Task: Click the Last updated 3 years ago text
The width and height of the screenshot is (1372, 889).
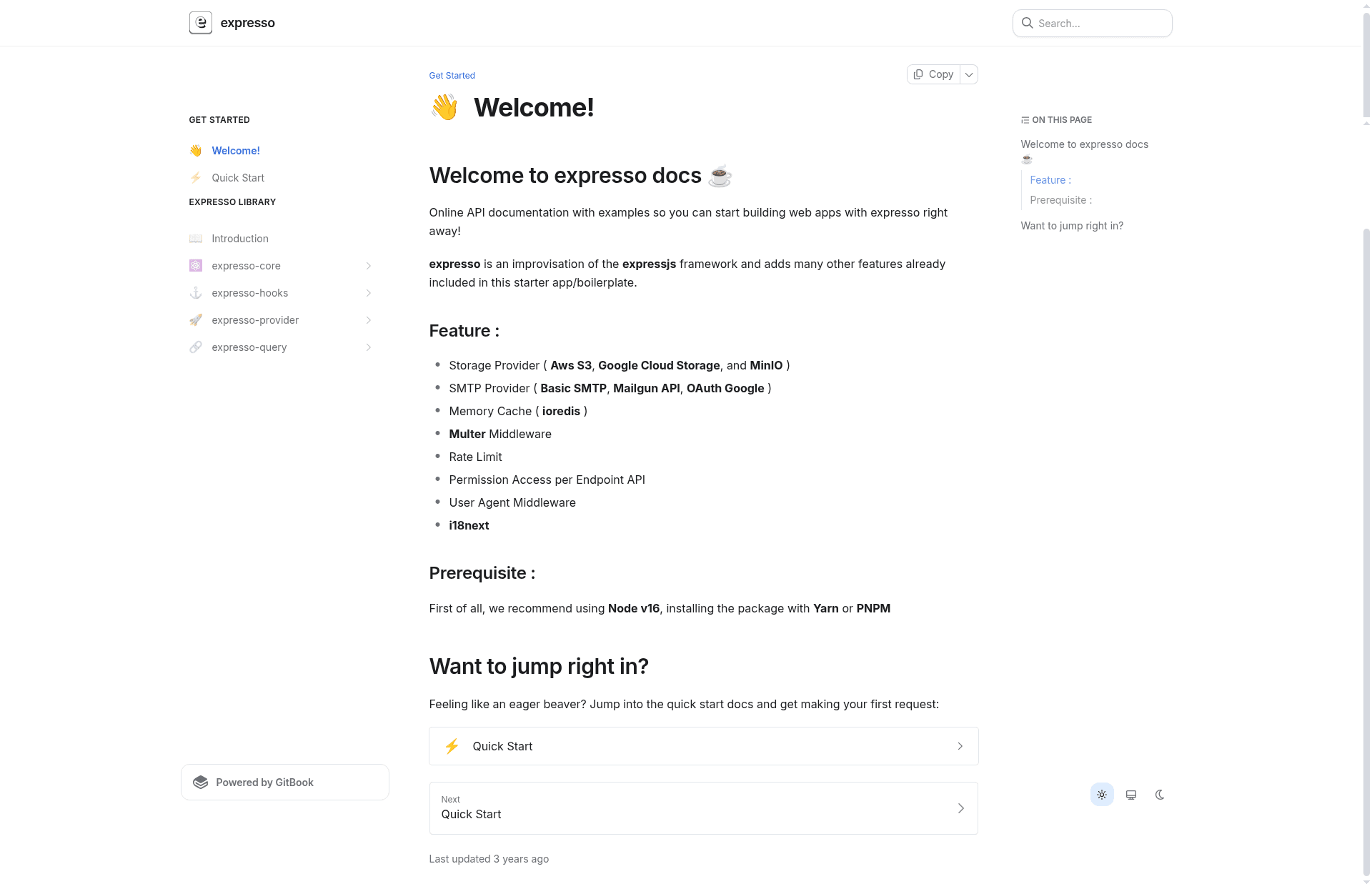Action: (489, 859)
